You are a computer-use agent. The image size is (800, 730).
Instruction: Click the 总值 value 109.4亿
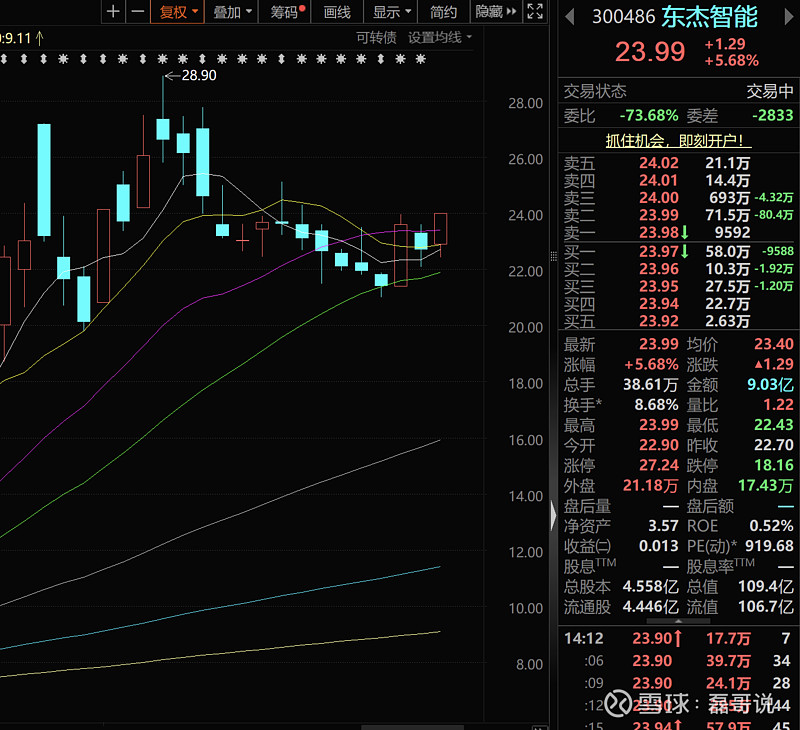[x=765, y=587]
